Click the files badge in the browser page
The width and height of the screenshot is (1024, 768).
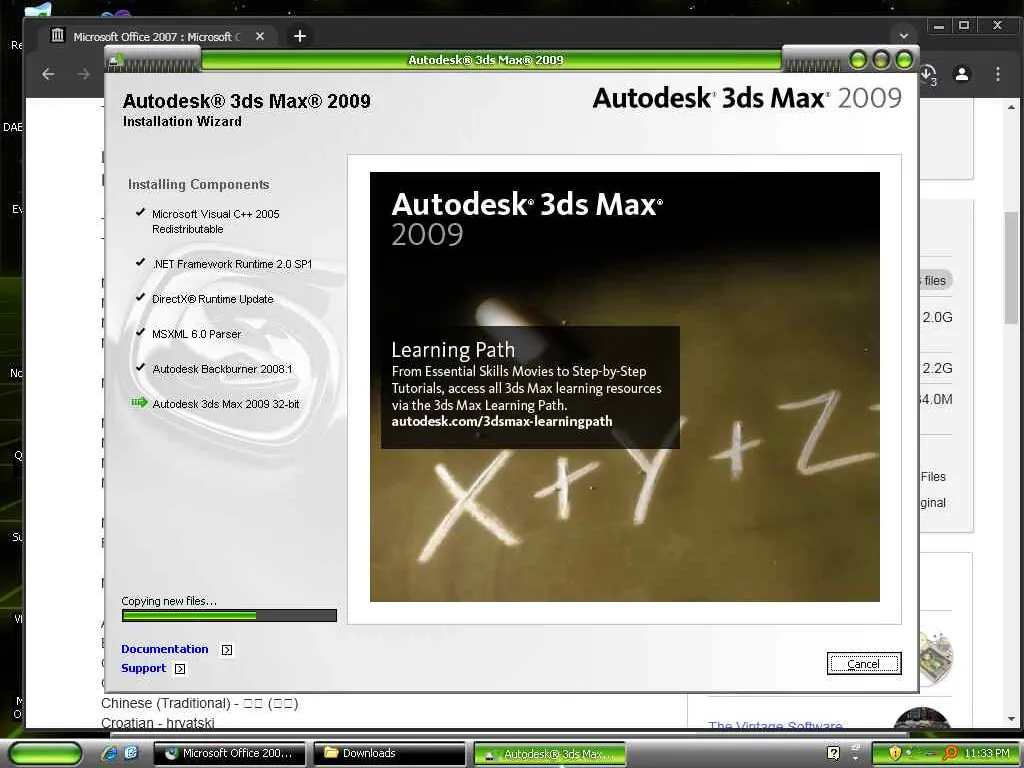[935, 281]
